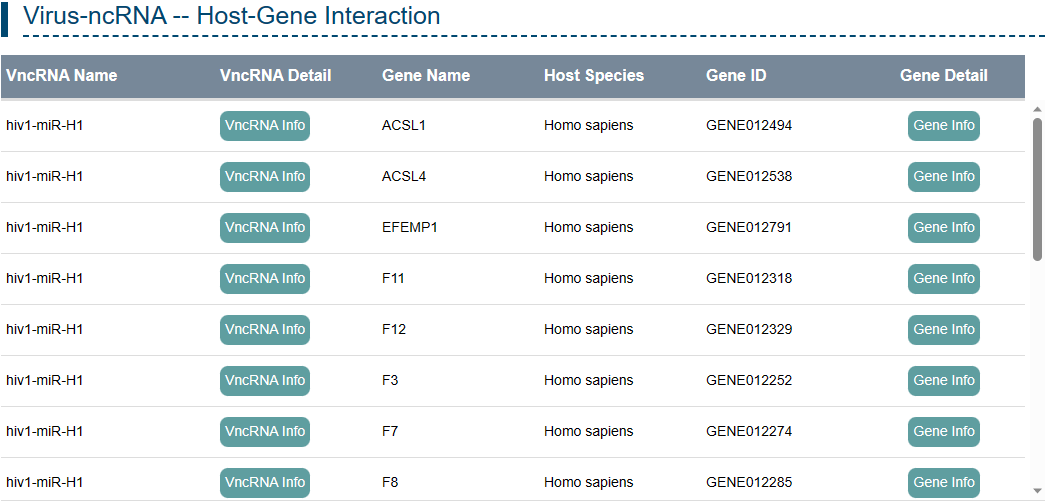Show Gene Info for F11
This screenshot has width=1052, height=502.
point(943,279)
